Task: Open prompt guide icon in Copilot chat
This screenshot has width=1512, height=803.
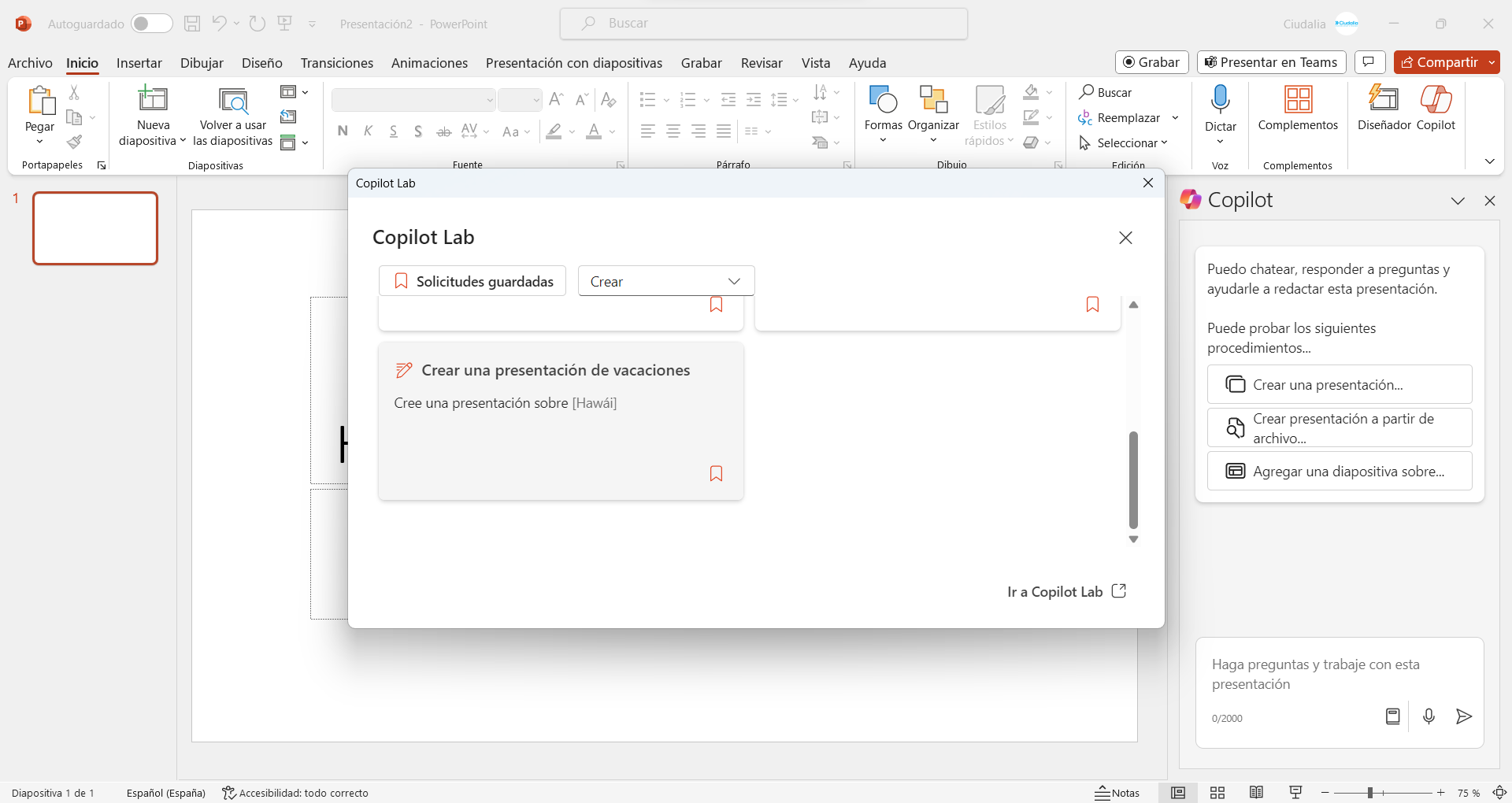Action: [1392, 716]
